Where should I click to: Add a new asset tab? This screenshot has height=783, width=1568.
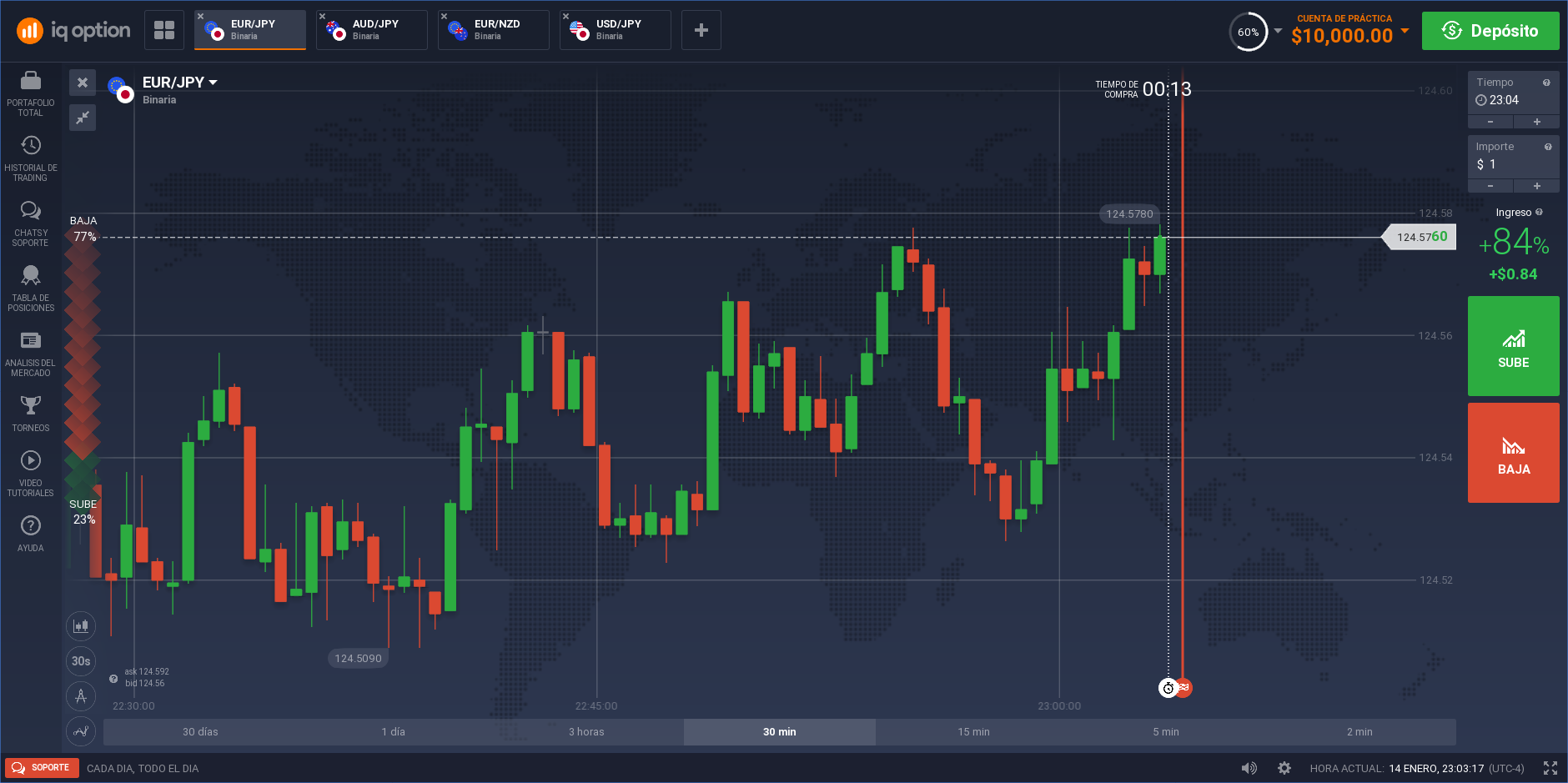point(701,30)
